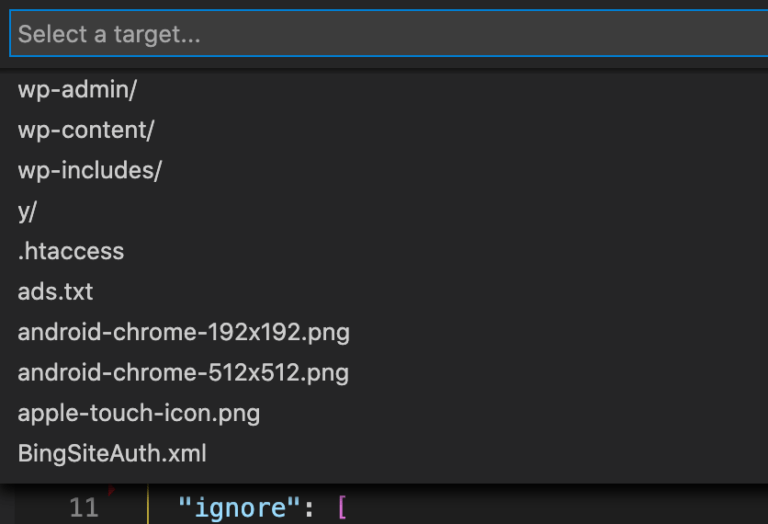Select ads.txt in the list
Screen dimensions: 768x524
tap(55, 292)
